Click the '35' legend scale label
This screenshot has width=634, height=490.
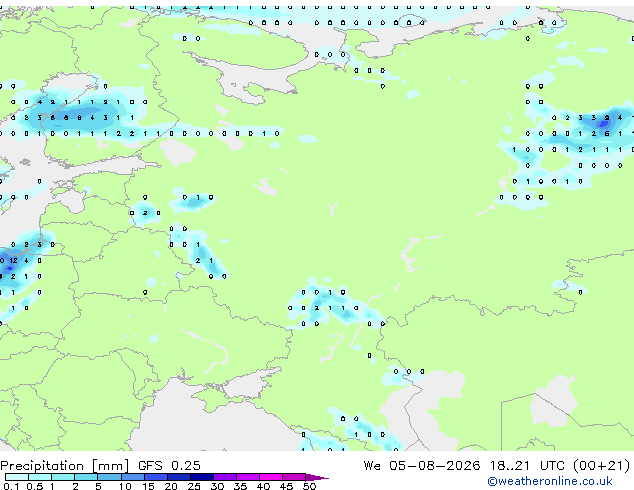point(240,486)
